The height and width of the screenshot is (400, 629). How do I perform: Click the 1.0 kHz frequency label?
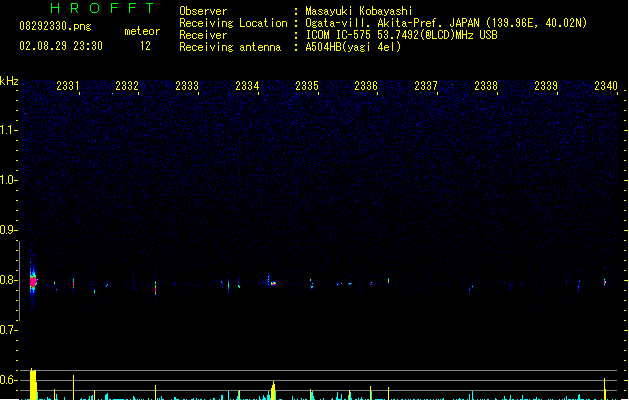(x=8, y=180)
